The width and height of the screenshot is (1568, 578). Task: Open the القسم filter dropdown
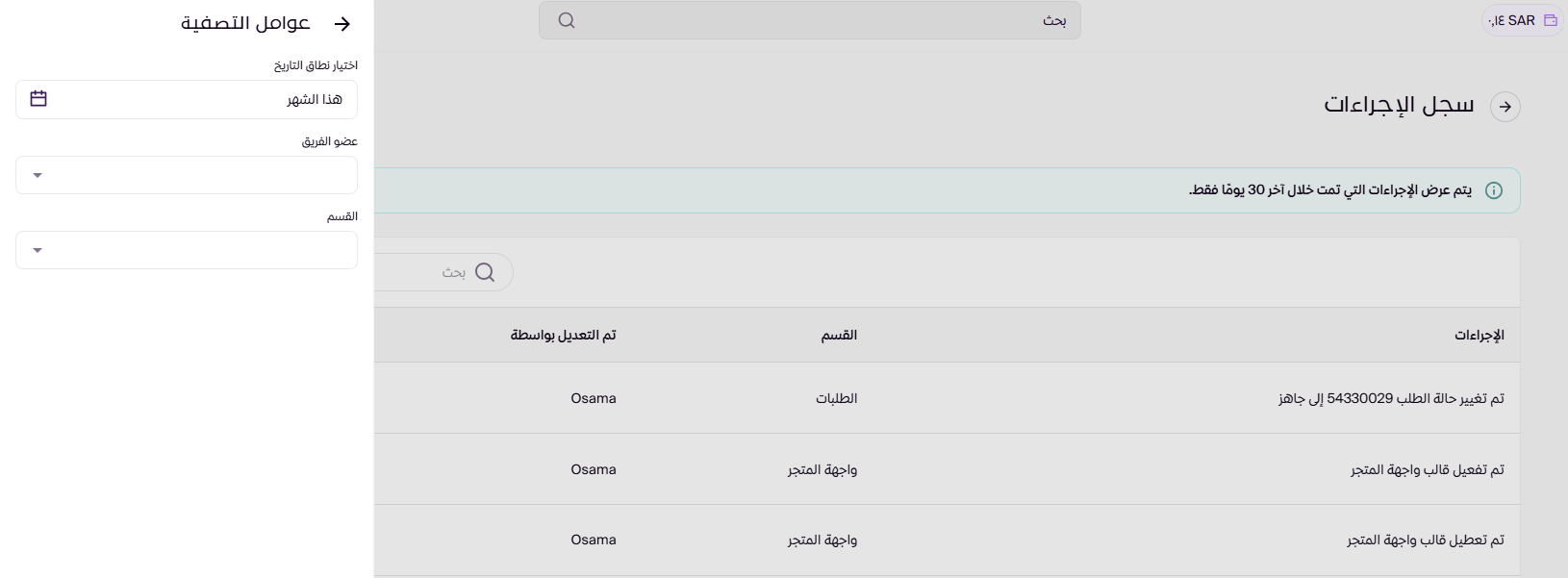[x=187, y=250]
